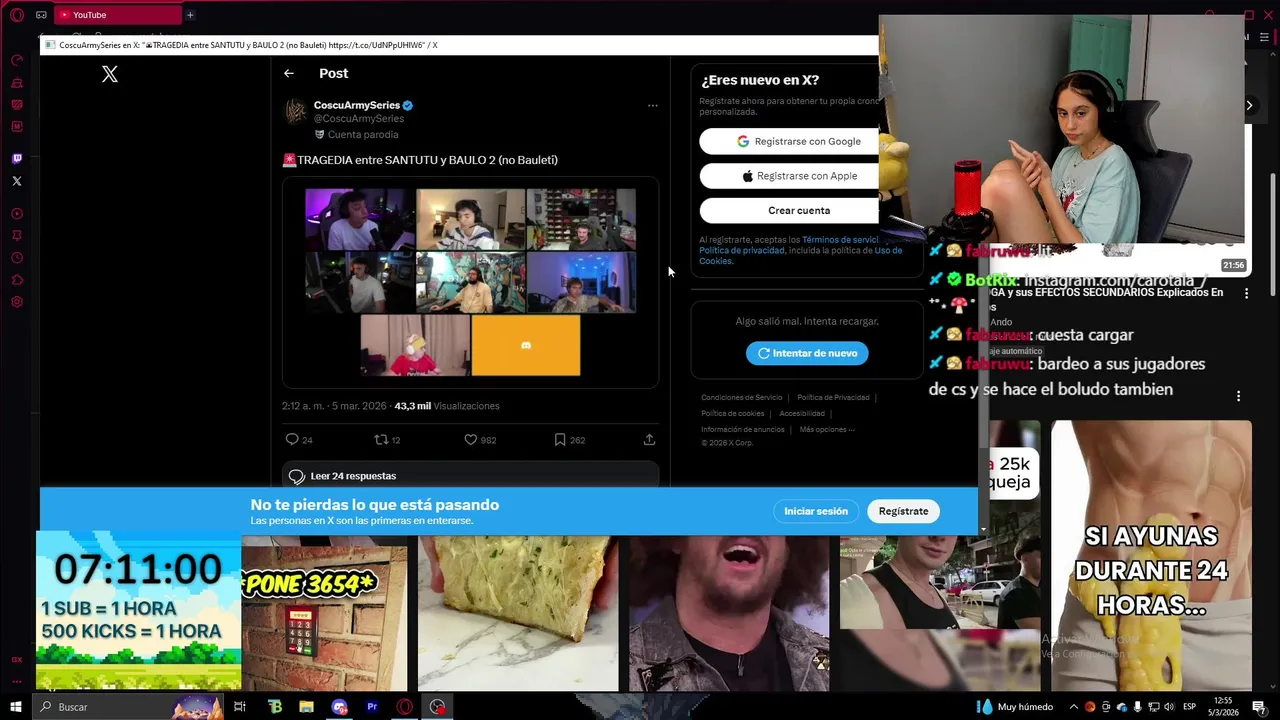Open the post's stream collage image
The image size is (1280, 720).
(x=470, y=282)
